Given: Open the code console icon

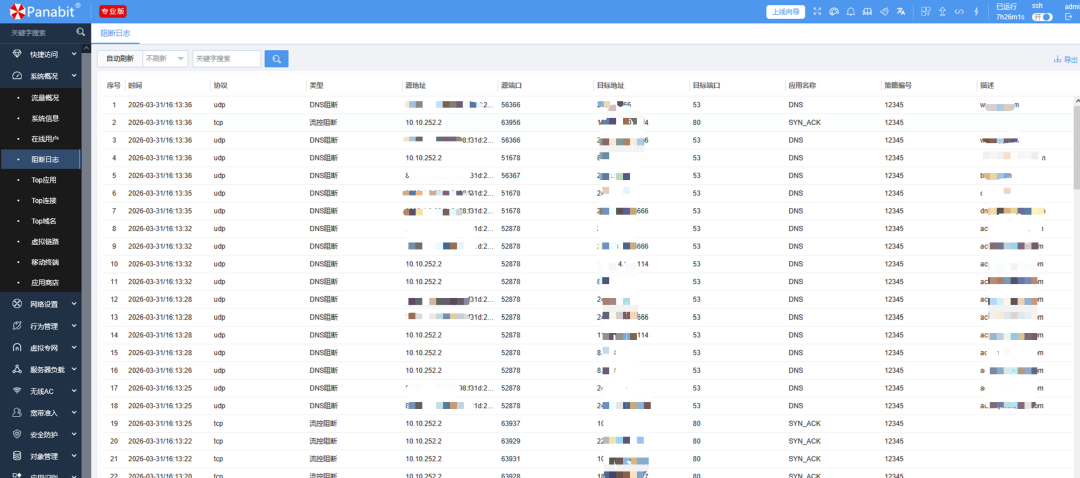Looking at the screenshot, I should click(x=959, y=12).
